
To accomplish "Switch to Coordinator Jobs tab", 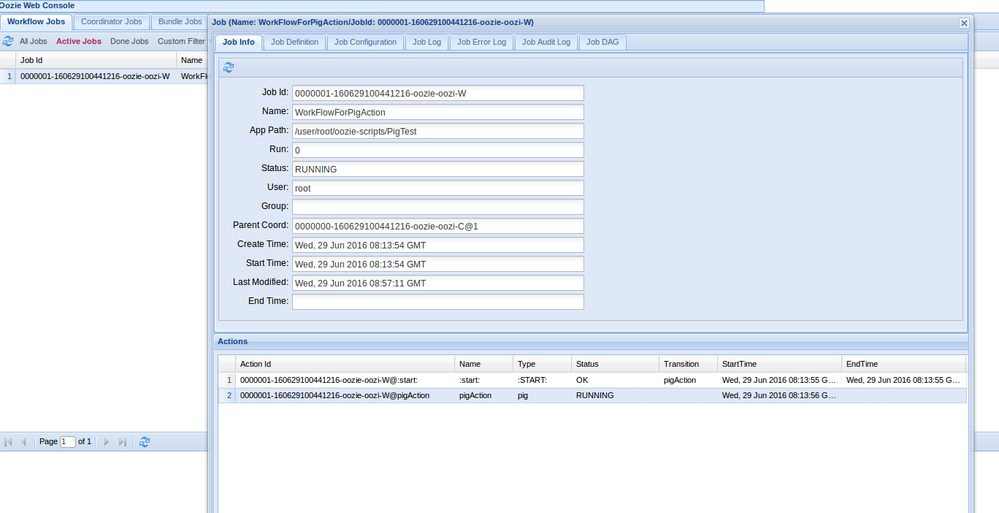I will [x=111, y=22].
